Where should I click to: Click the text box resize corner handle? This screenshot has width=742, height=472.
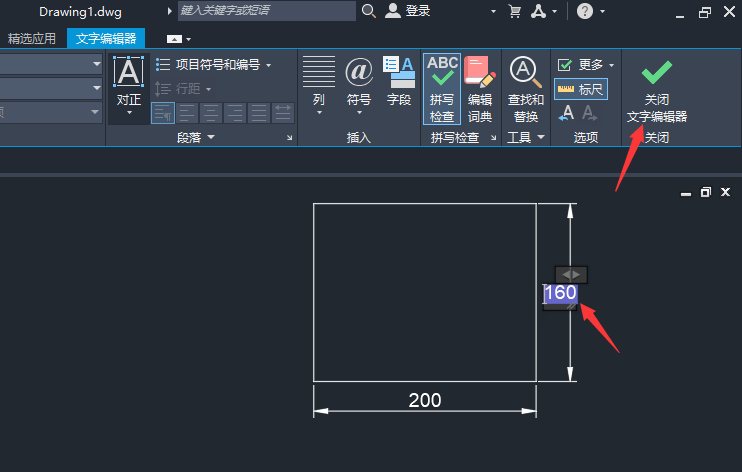pyautogui.click(x=572, y=306)
